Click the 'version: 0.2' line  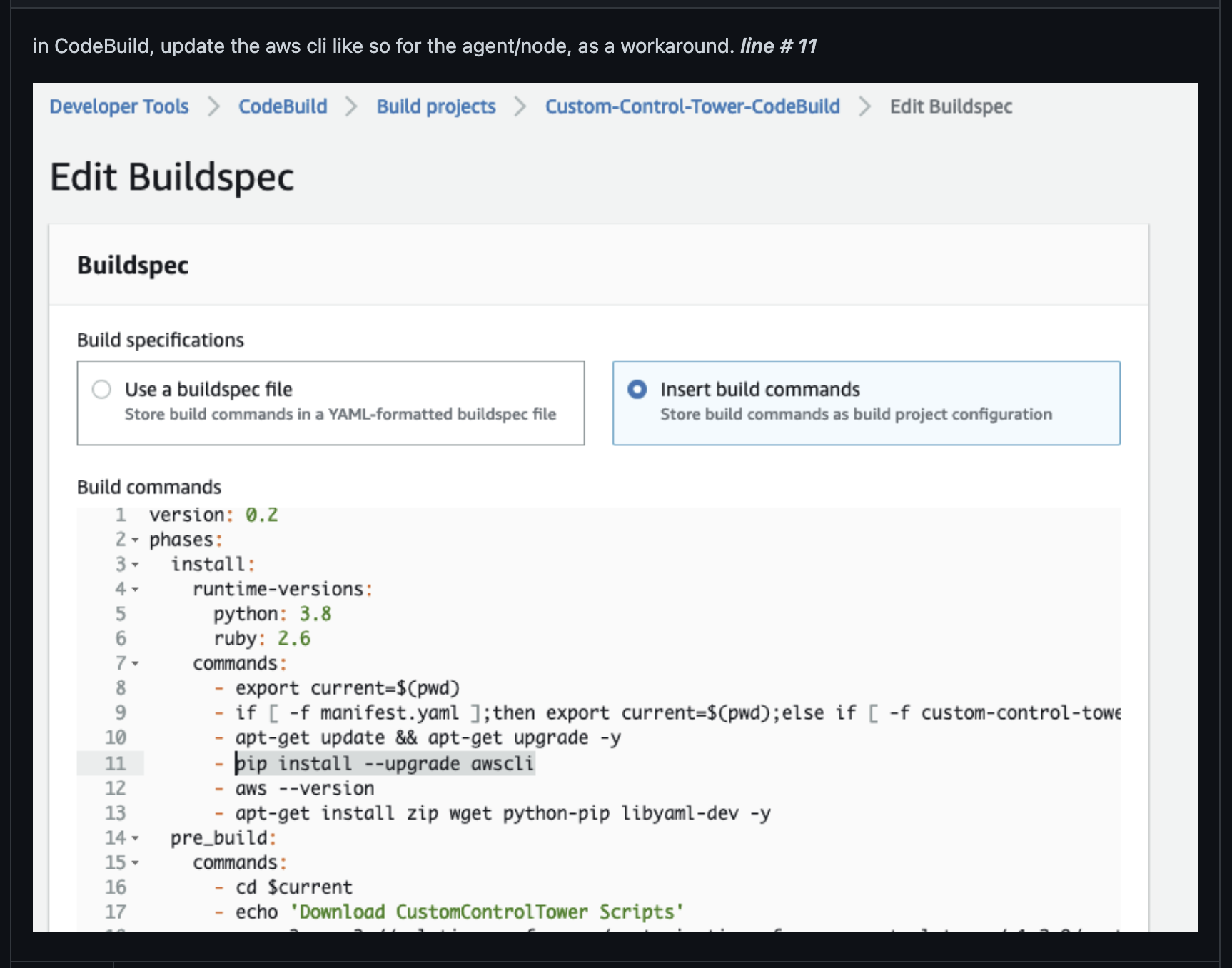point(213,515)
